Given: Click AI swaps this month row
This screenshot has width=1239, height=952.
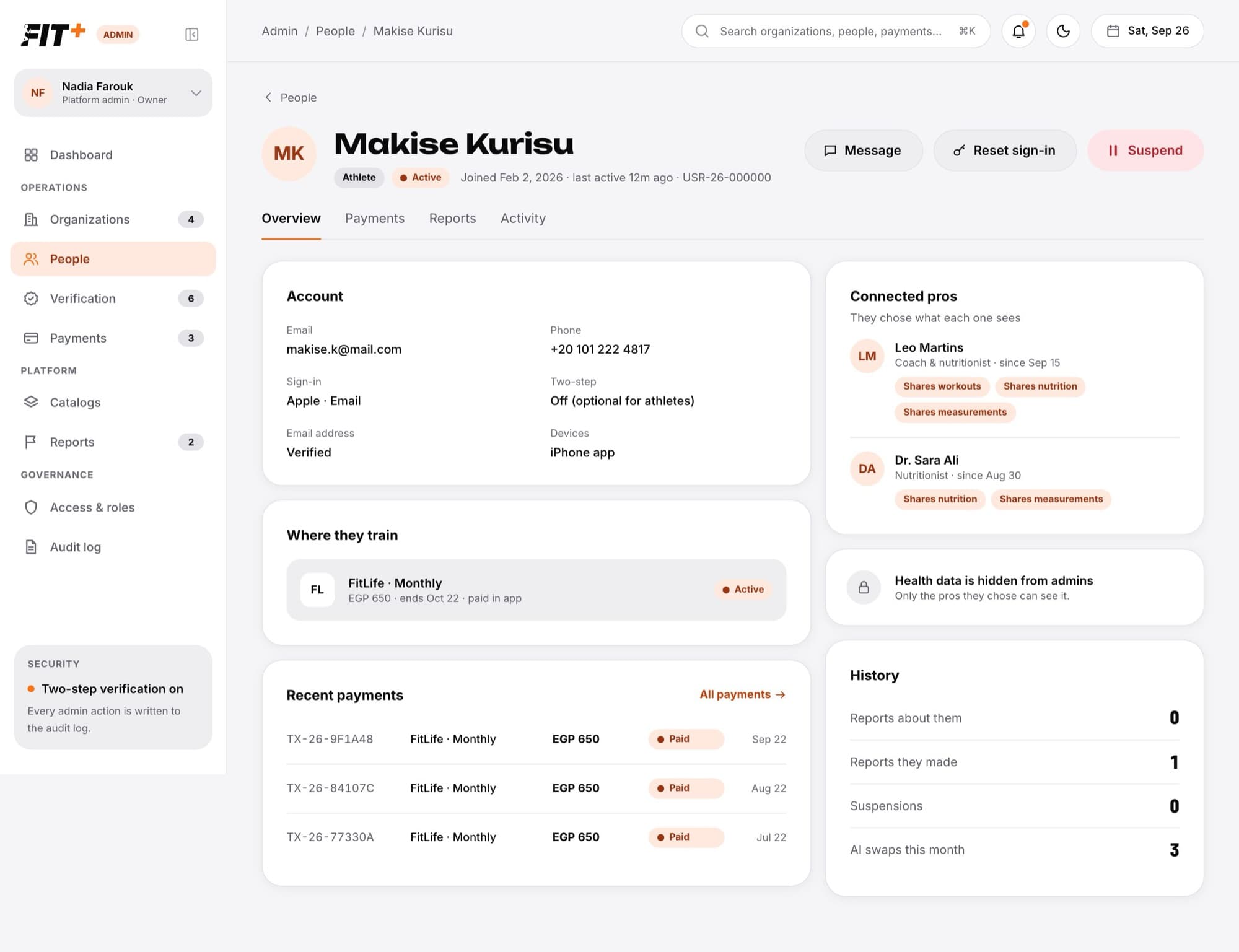Looking at the screenshot, I should pos(1014,850).
